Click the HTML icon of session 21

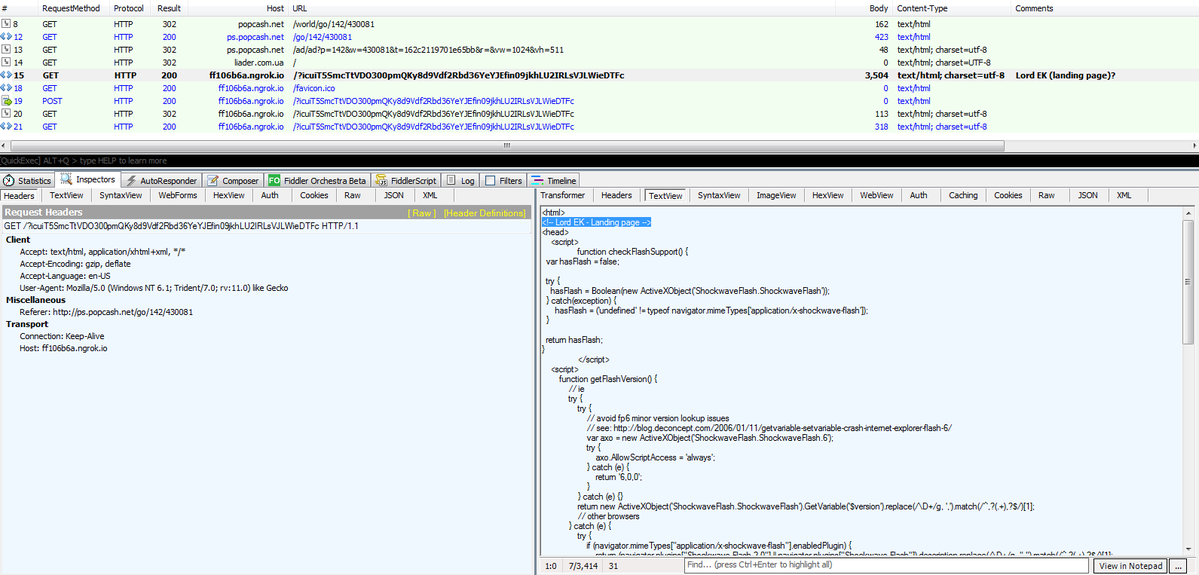tap(7, 126)
